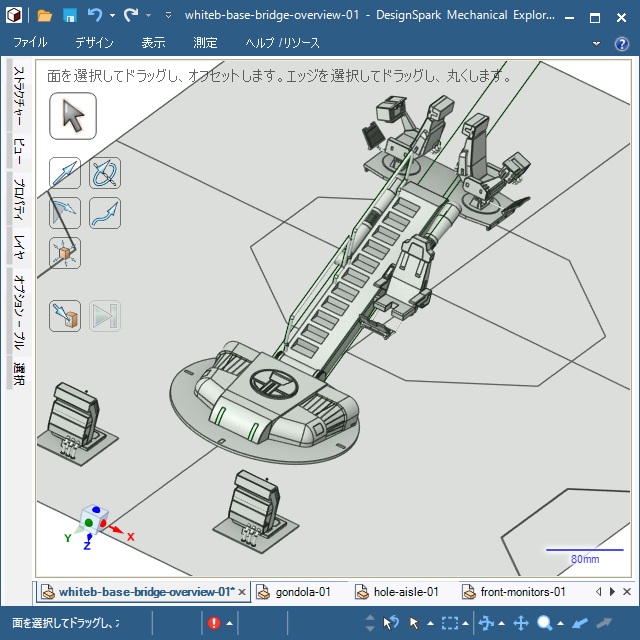The image size is (640, 640).
Task: Select the round base platform model in viewport
Action: (x=265, y=410)
